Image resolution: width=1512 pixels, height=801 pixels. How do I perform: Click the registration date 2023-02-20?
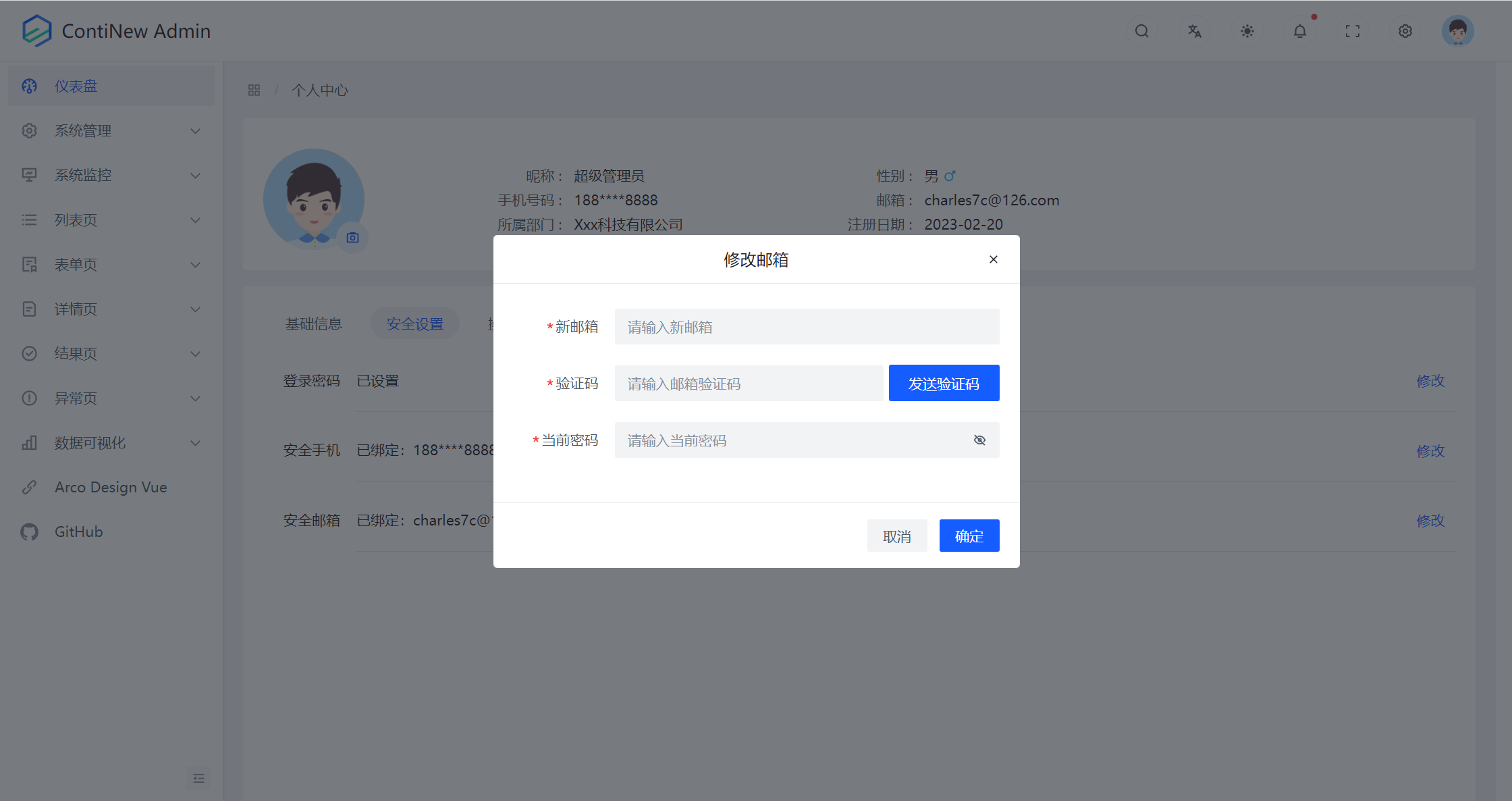point(963,224)
